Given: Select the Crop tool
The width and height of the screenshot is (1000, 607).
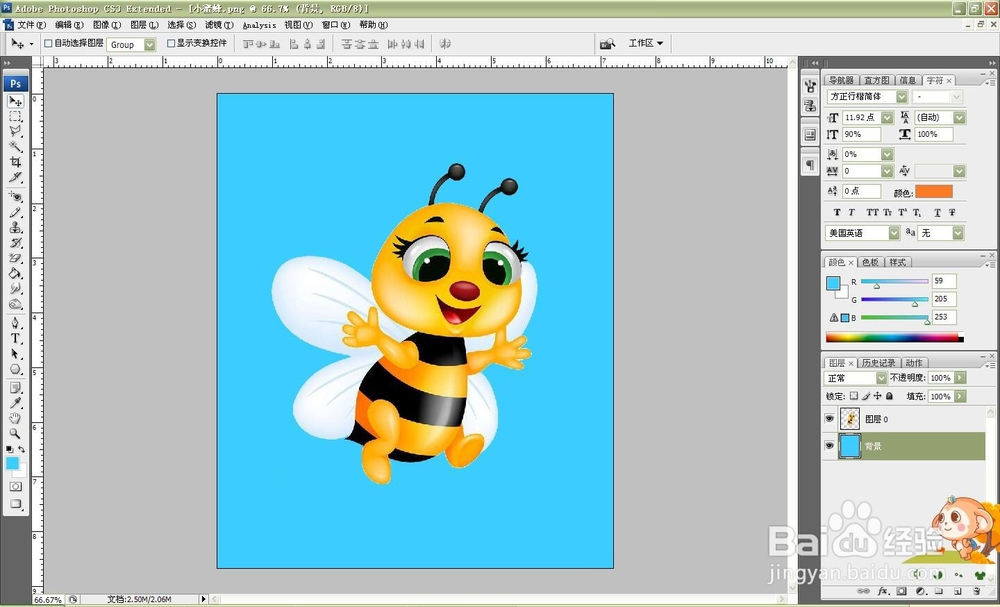Looking at the screenshot, I should point(16,162).
